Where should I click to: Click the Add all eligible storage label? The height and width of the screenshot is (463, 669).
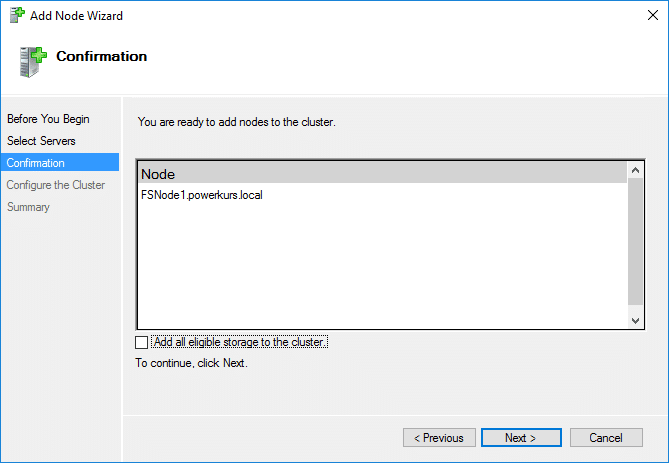[x=240, y=342]
